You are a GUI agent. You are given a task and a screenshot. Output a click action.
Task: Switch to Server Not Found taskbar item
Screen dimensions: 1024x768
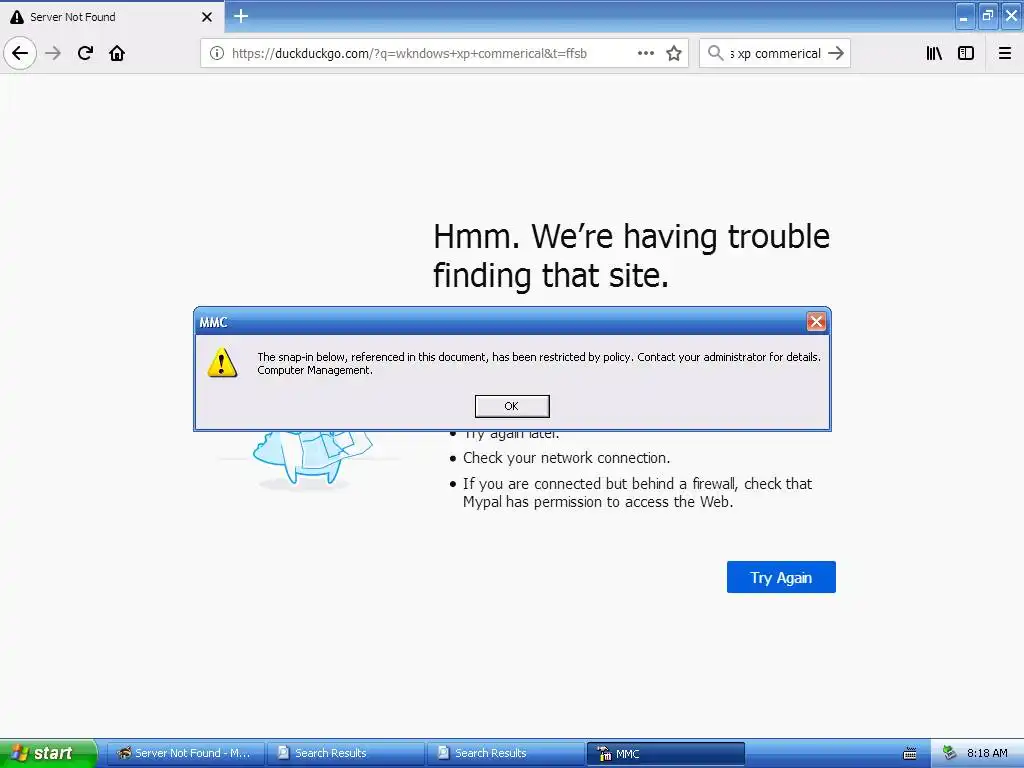pyautogui.click(x=186, y=754)
